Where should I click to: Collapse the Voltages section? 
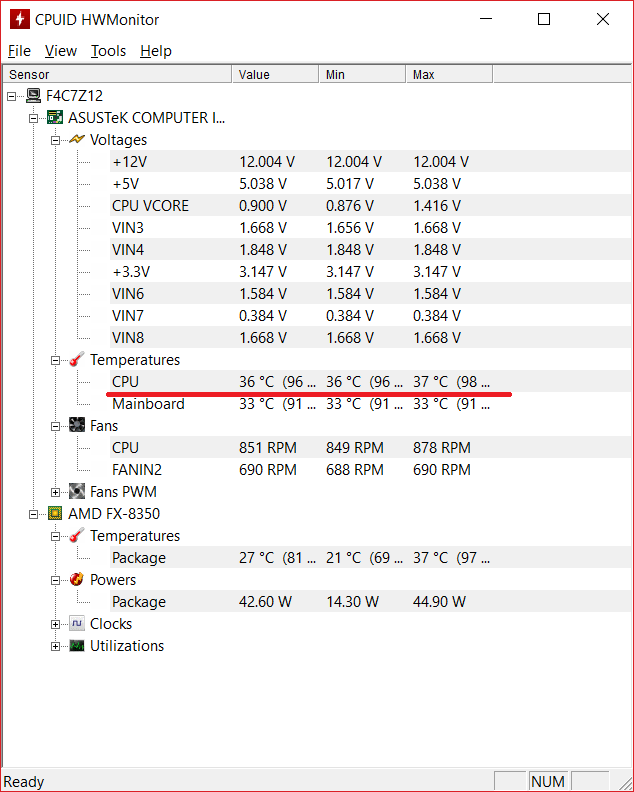[56, 140]
